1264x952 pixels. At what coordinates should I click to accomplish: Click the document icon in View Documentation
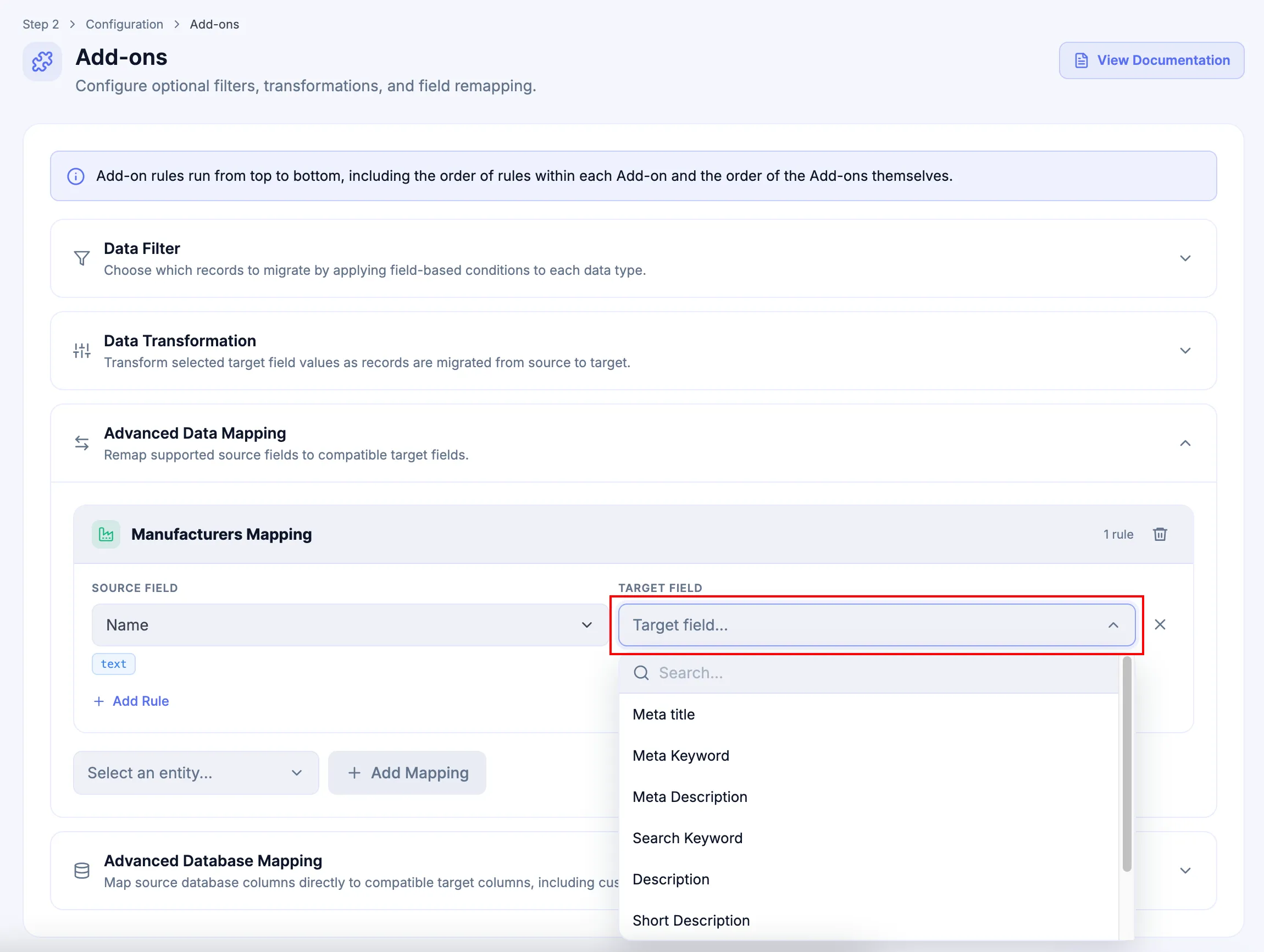1081,60
